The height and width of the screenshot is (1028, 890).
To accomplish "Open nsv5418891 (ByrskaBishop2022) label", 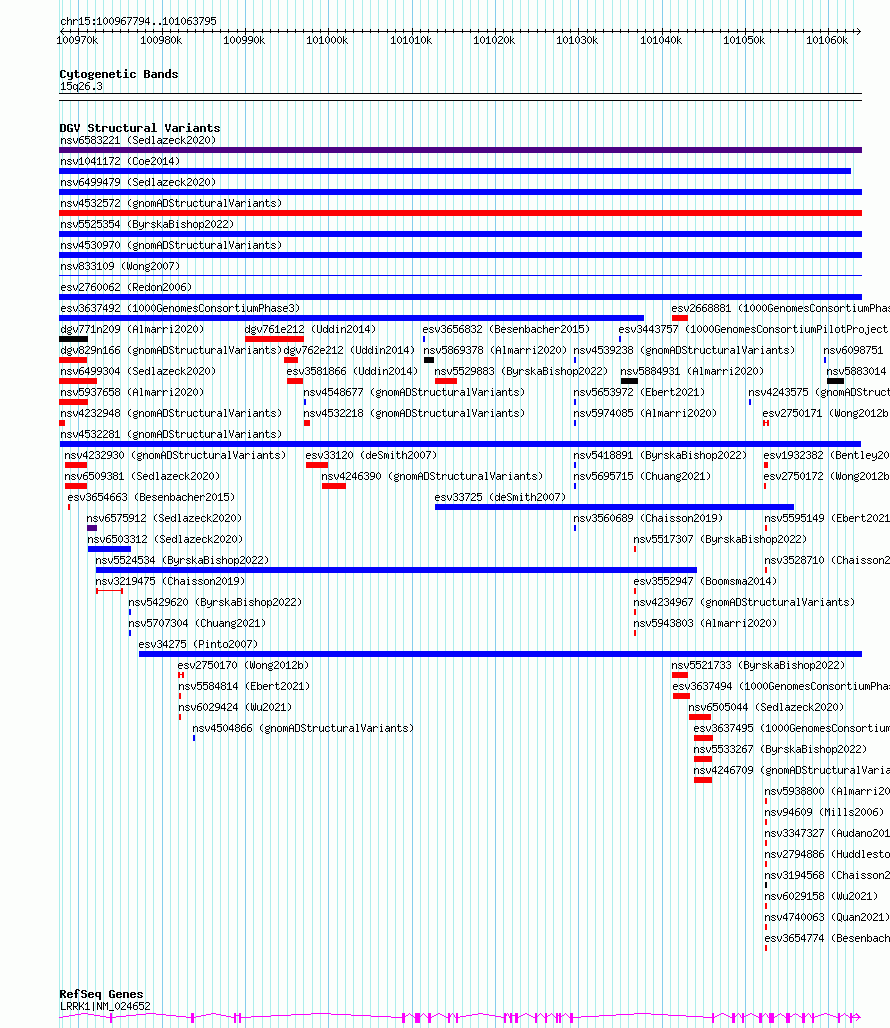I will [660, 455].
